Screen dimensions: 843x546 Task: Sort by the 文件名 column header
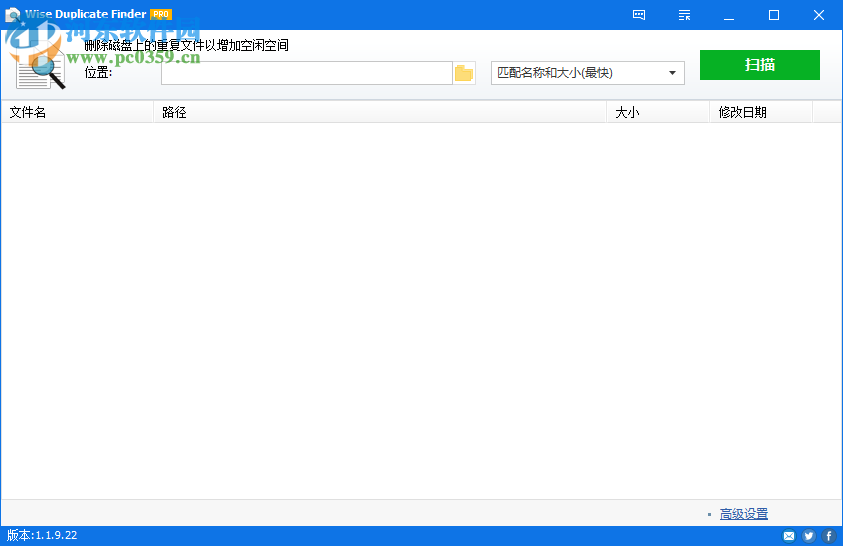[x=77, y=112]
